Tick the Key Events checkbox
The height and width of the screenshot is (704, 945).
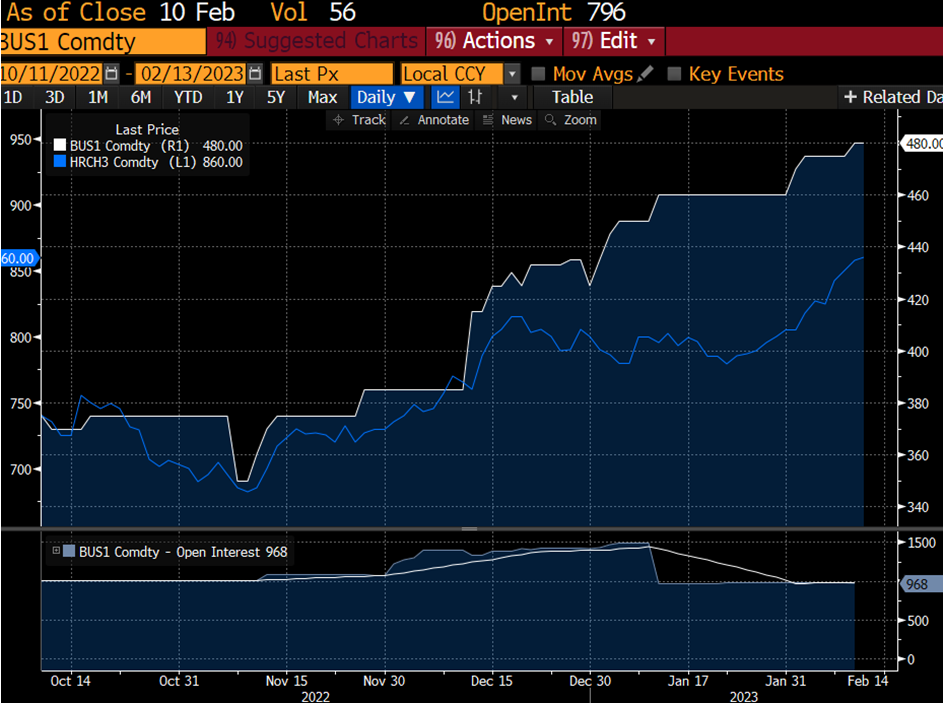point(674,74)
